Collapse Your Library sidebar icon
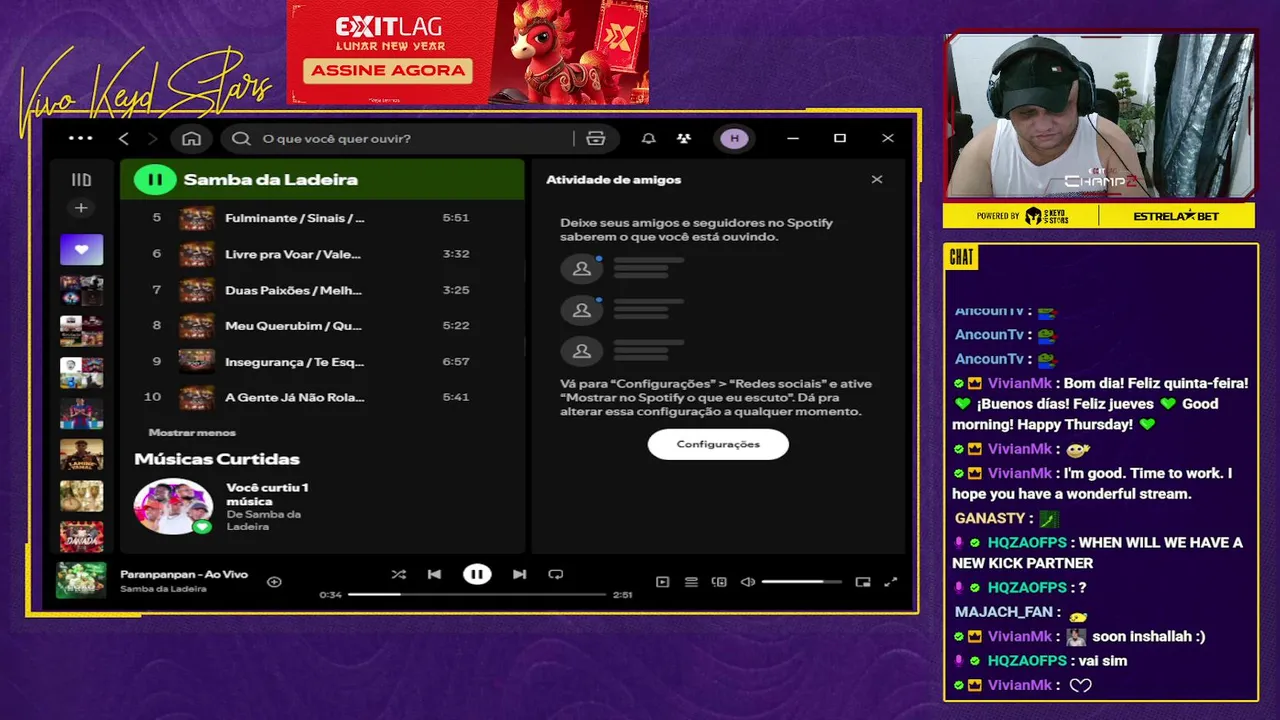The width and height of the screenshot is (1280, 720). click(81, 180)
